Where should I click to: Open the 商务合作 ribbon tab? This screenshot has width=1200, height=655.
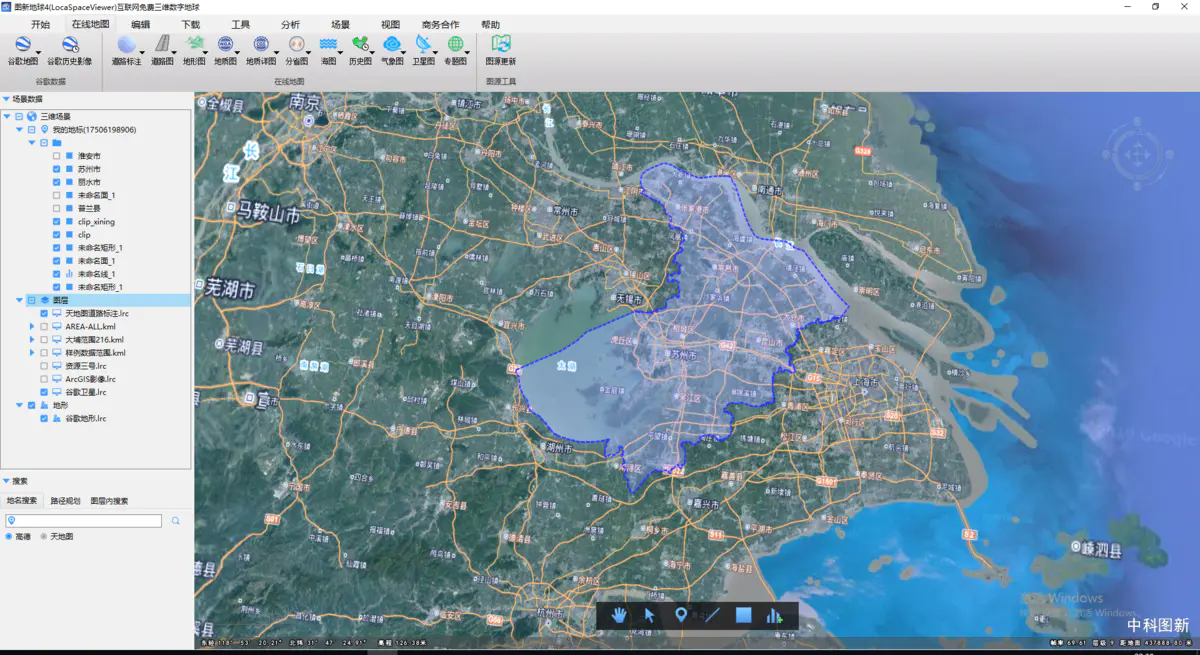pos(441,24)
